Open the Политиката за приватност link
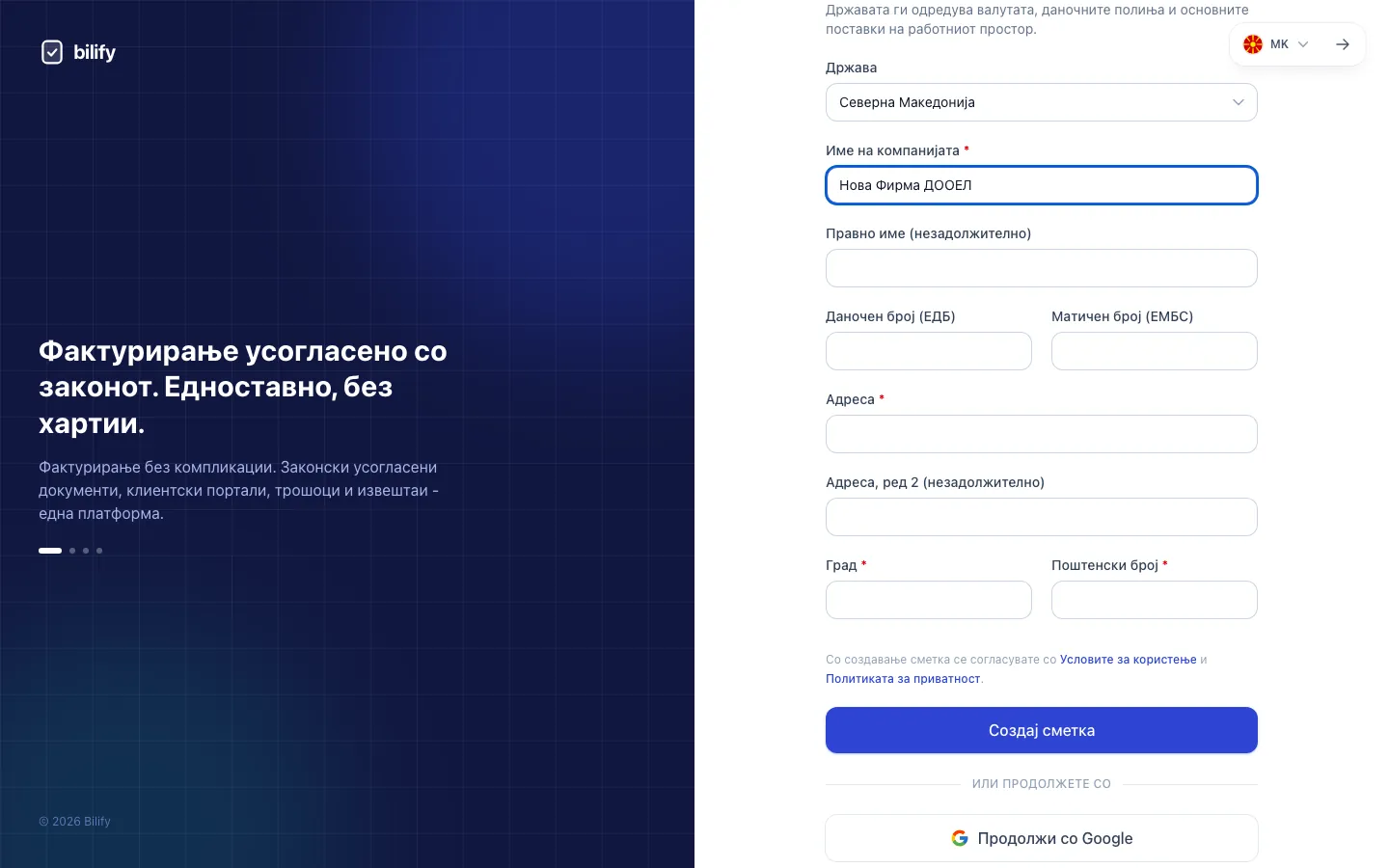The width and height of the screenshot is (1389, 868). point(903,679)
